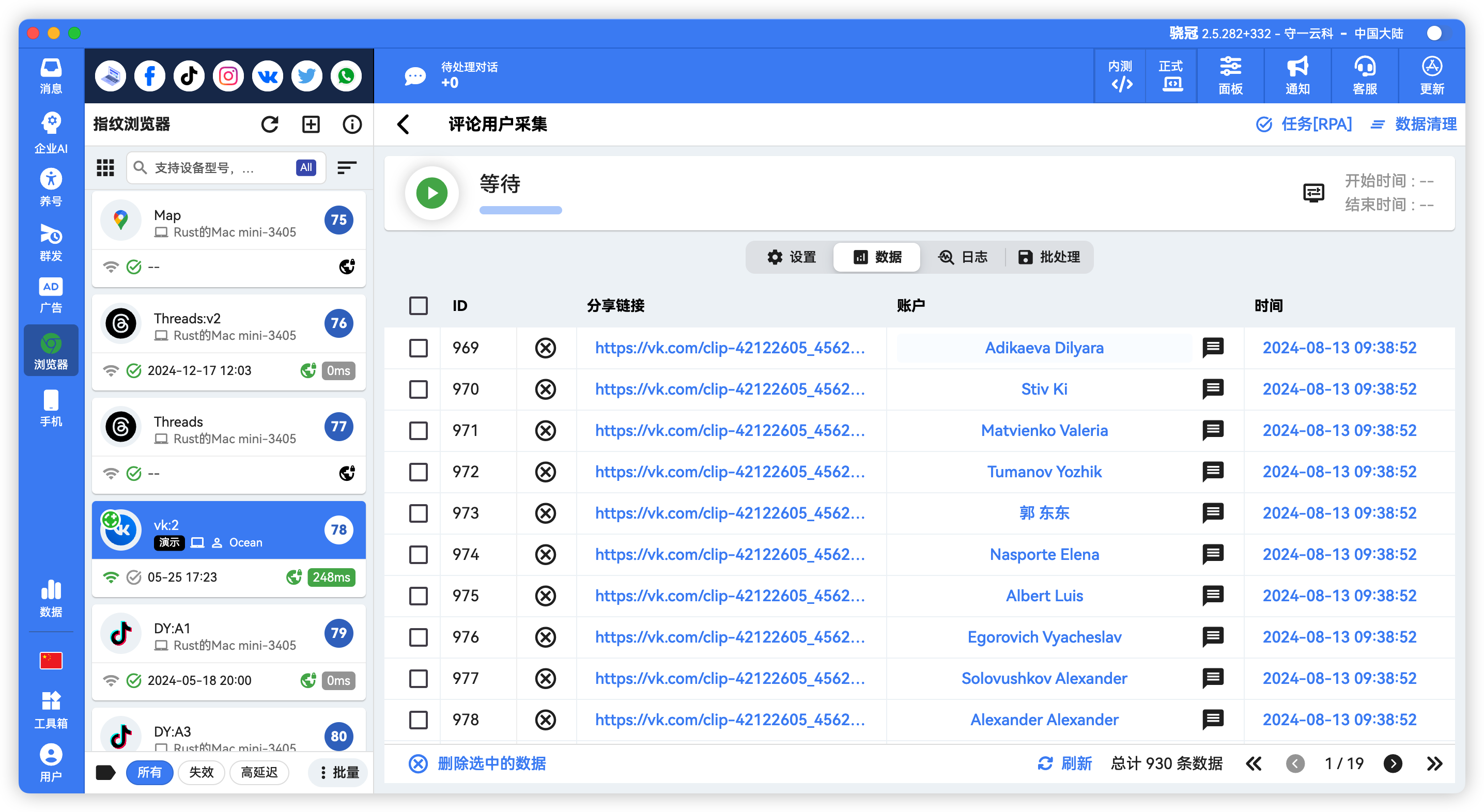Open the sort options next to search

[x=347, y=167]
